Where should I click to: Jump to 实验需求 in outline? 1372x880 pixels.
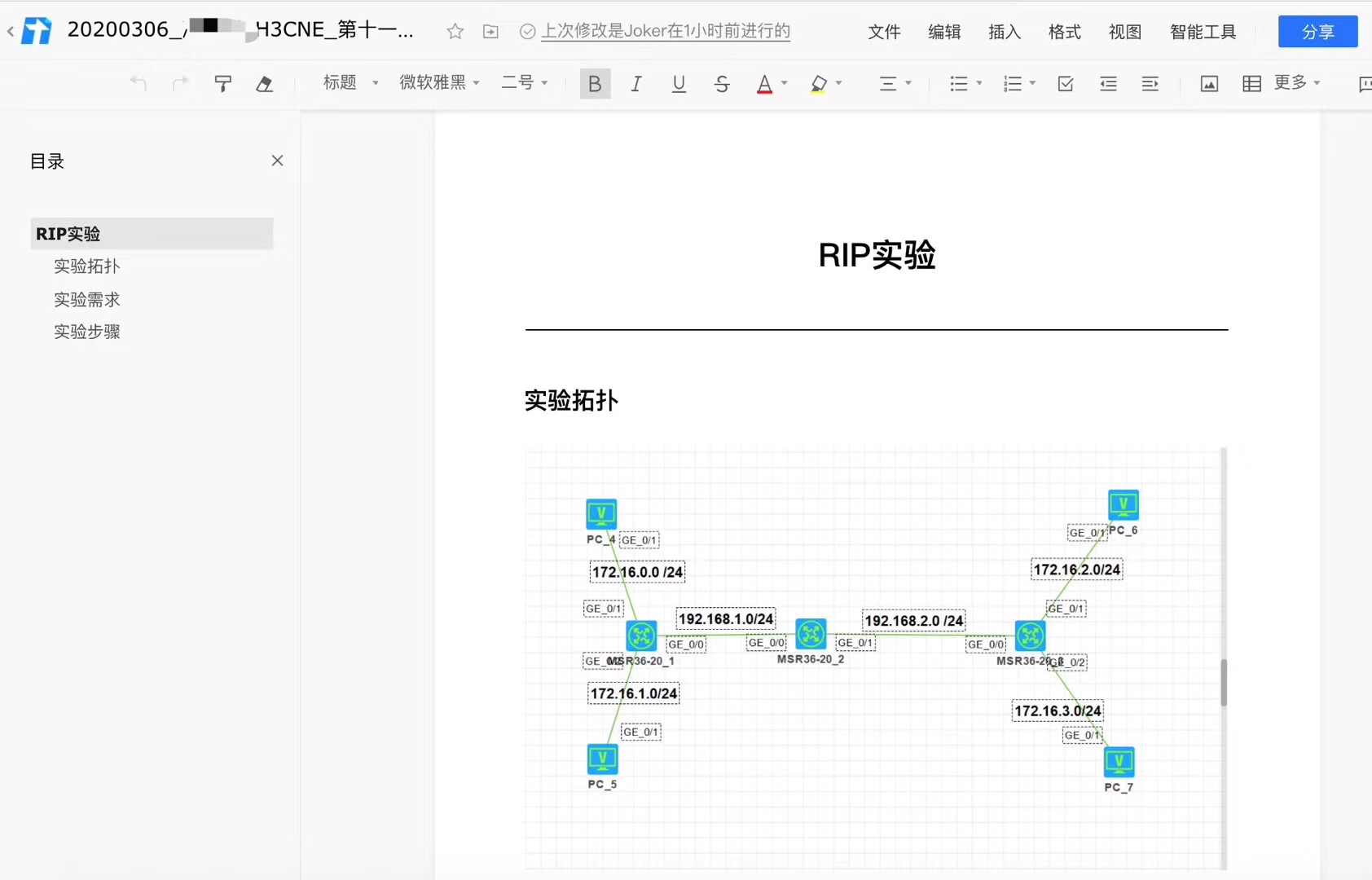tap(87, 299)
